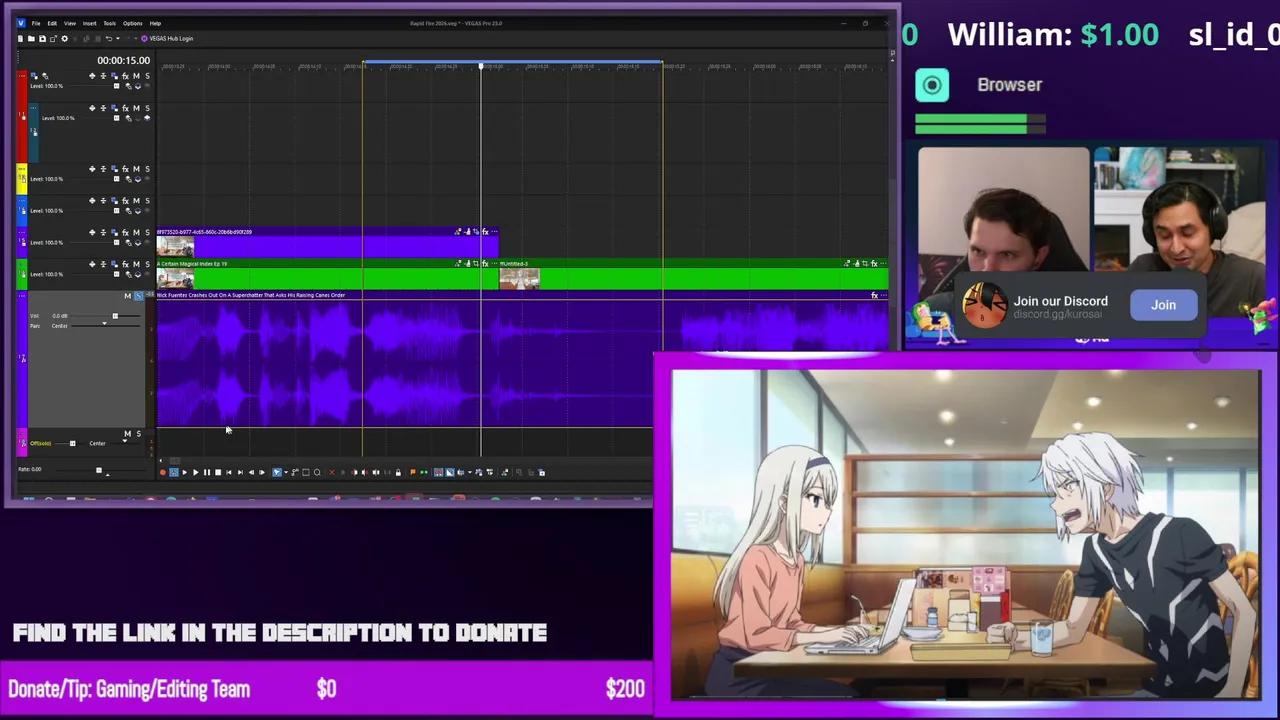The width and height of the screenshot is (1280, 720).
Task: Click the red Delete X icon
Action: coord(332,472)
